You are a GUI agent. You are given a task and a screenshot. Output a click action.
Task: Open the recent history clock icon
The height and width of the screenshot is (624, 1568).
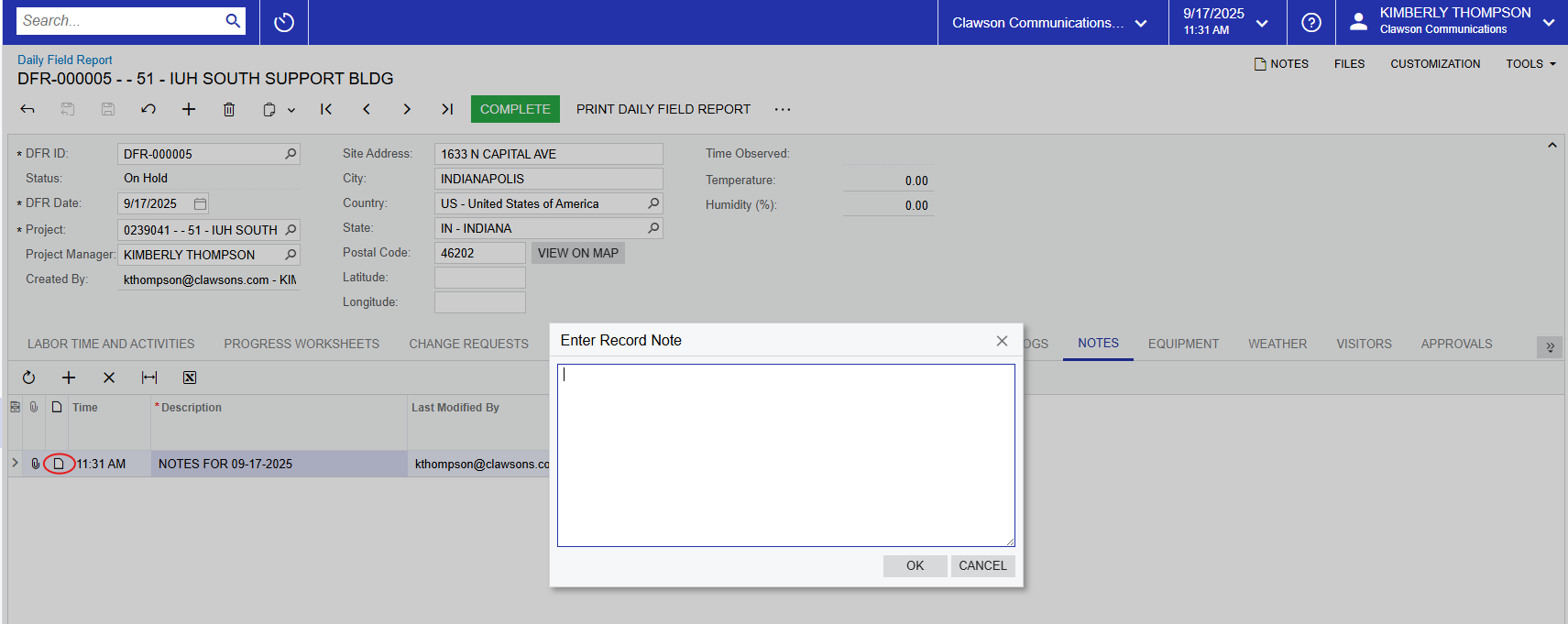pos(284,22)
